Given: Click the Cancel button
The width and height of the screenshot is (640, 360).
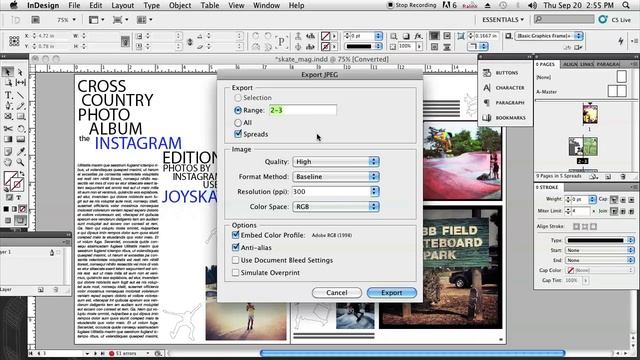Looking at the screenshot, I should point(337,293).
